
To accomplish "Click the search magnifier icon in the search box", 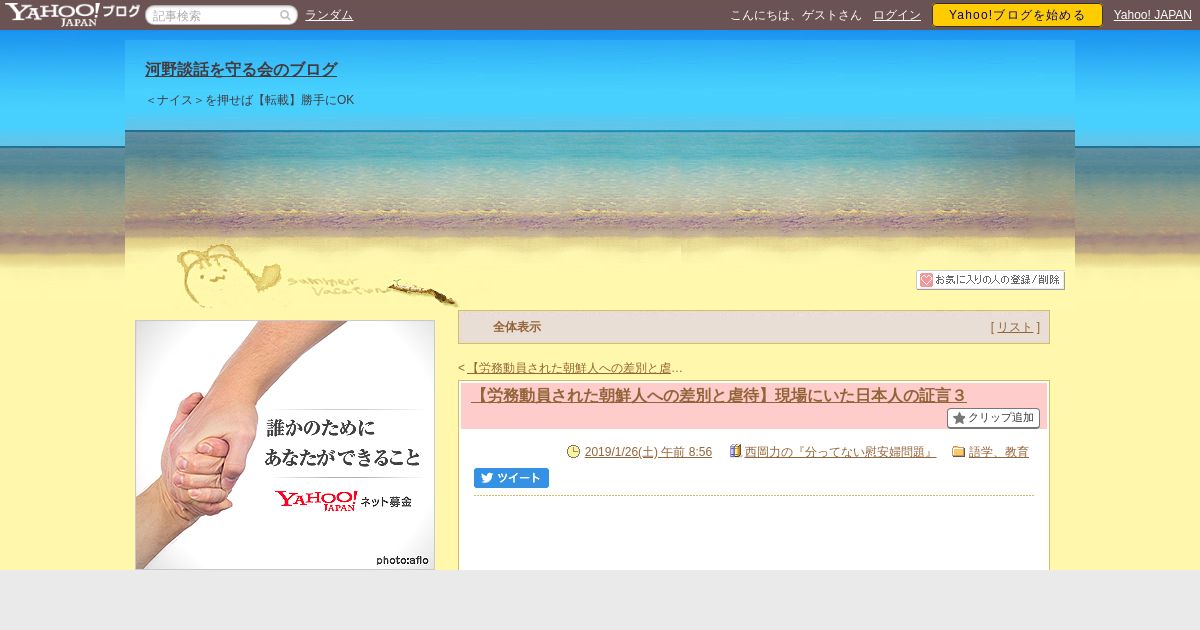I will pos(285,15).
